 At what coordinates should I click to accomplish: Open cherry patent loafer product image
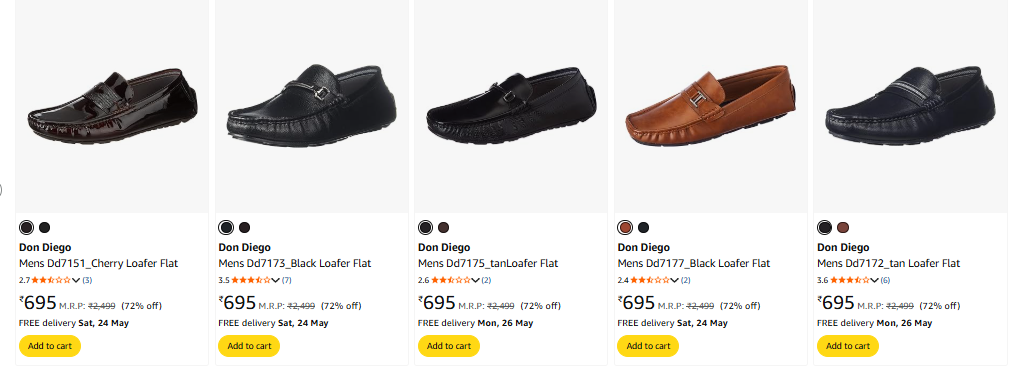click(x=112, y=107)
